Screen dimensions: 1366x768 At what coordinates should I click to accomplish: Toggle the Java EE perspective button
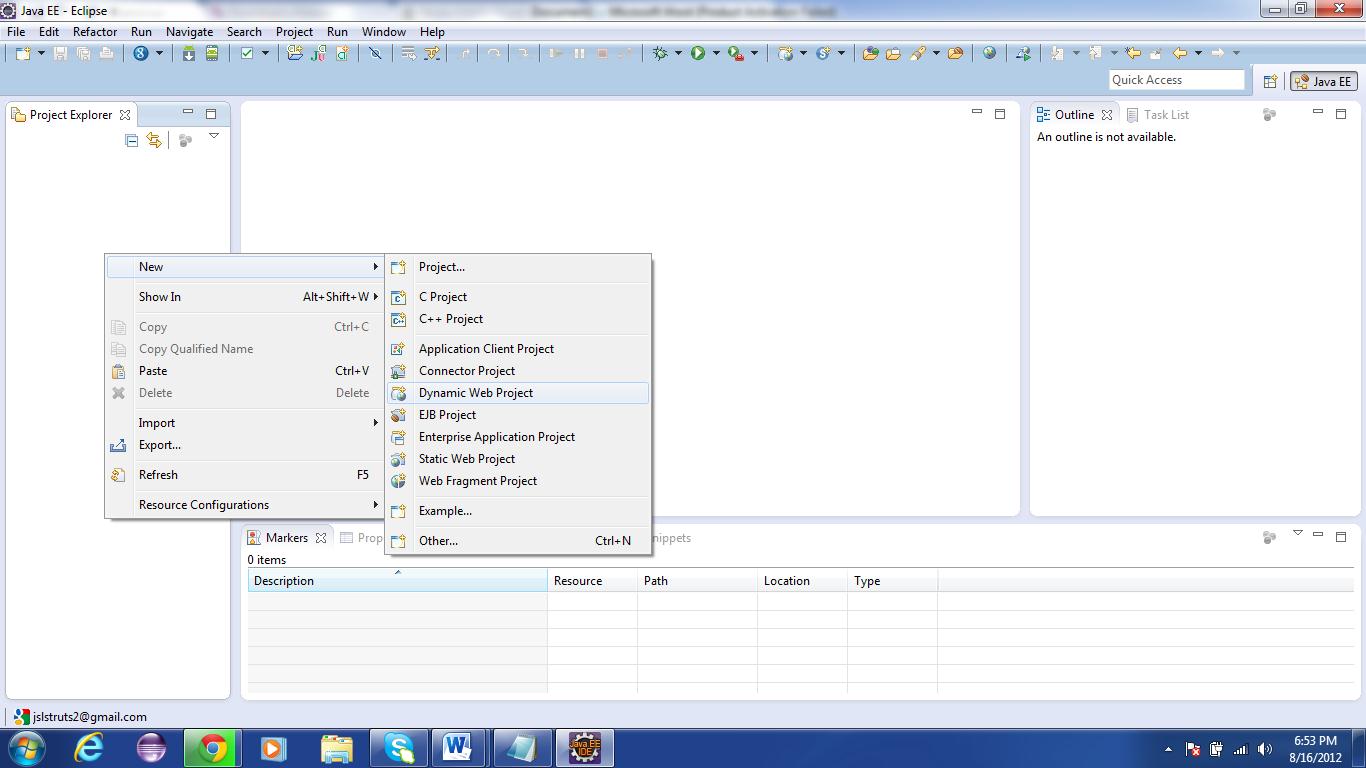click(1324, 82)
